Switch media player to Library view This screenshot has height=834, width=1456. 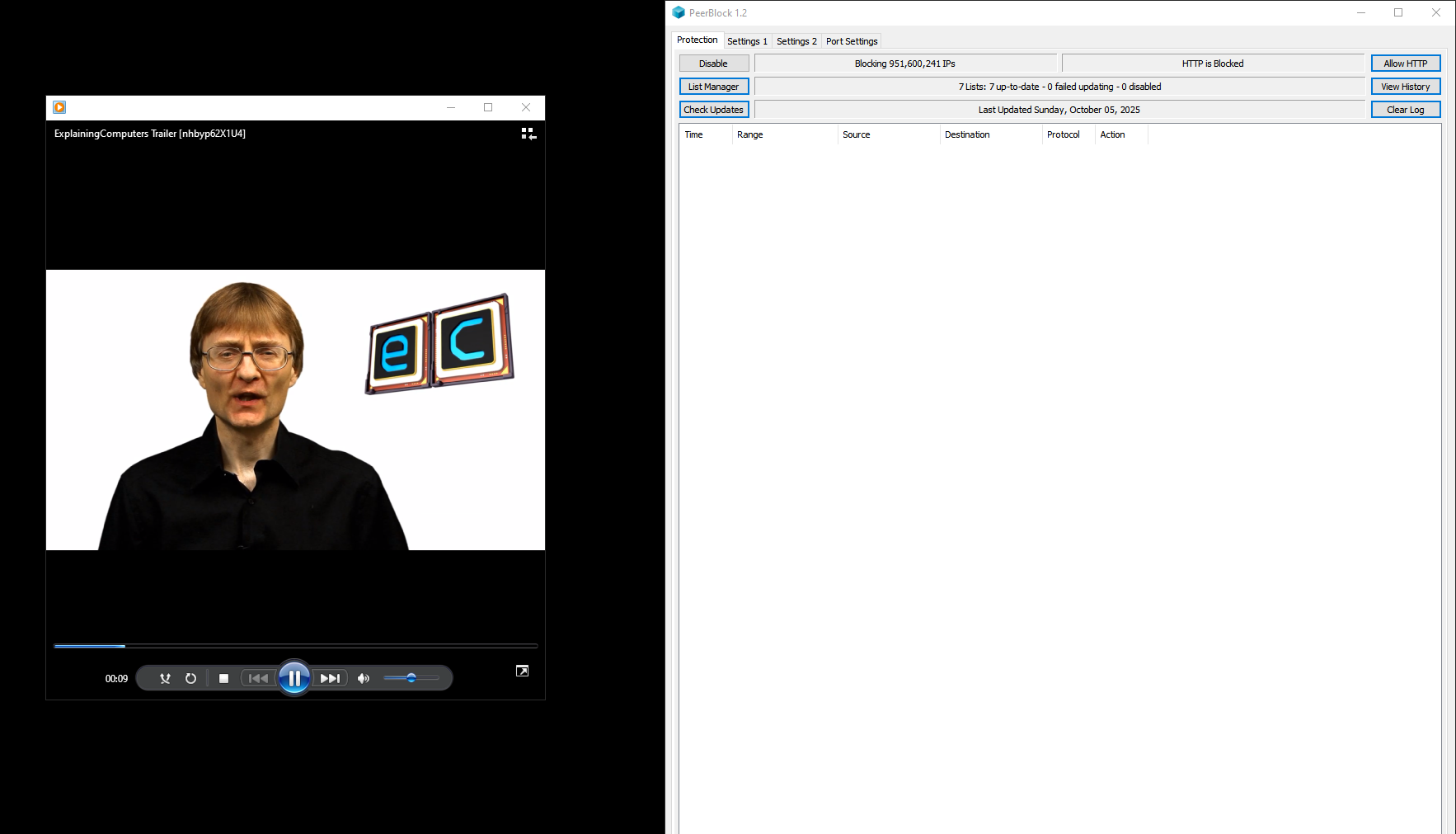528,134
